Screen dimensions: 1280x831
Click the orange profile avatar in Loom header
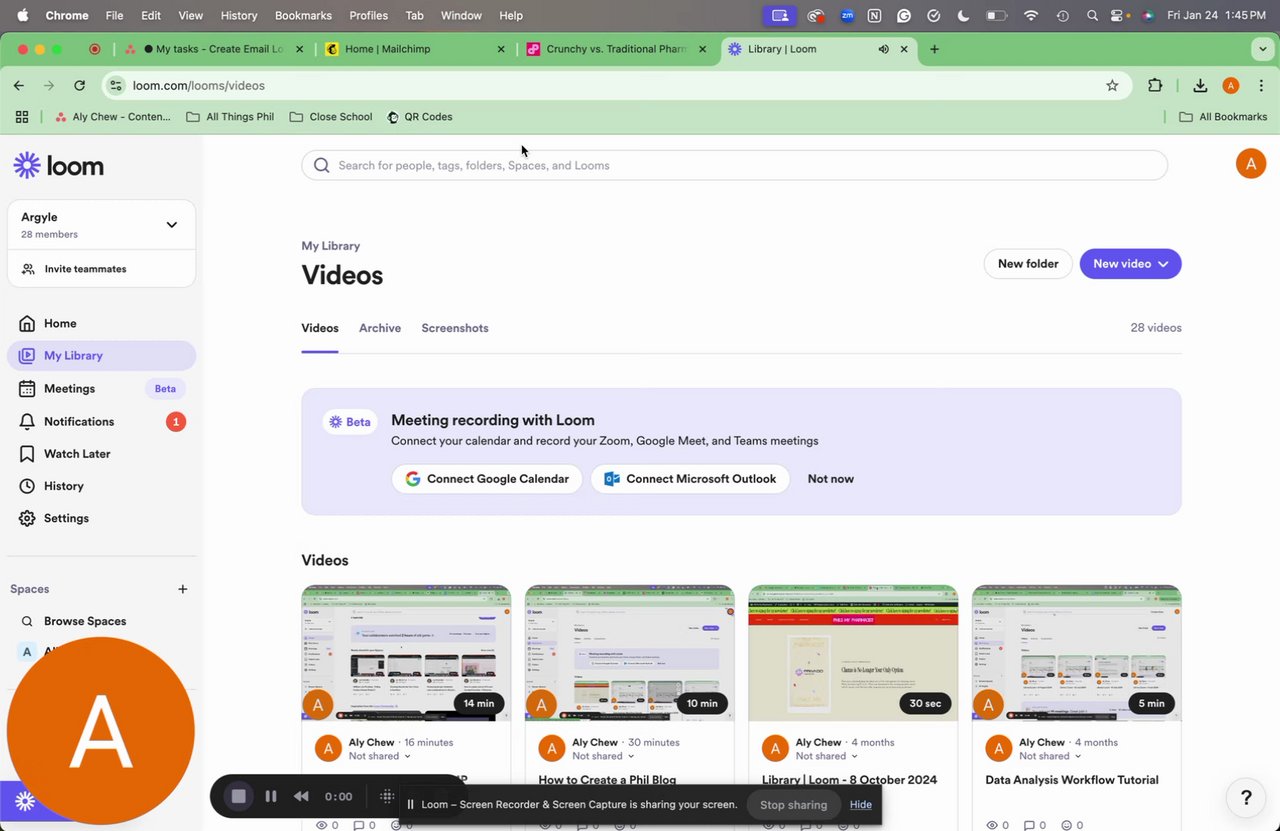[1250, 163]
